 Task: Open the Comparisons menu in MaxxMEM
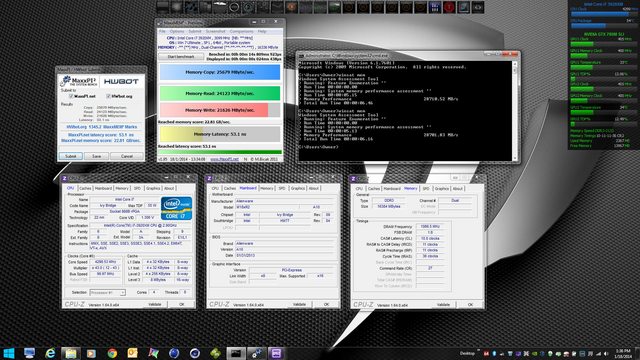tap(241, 31)
